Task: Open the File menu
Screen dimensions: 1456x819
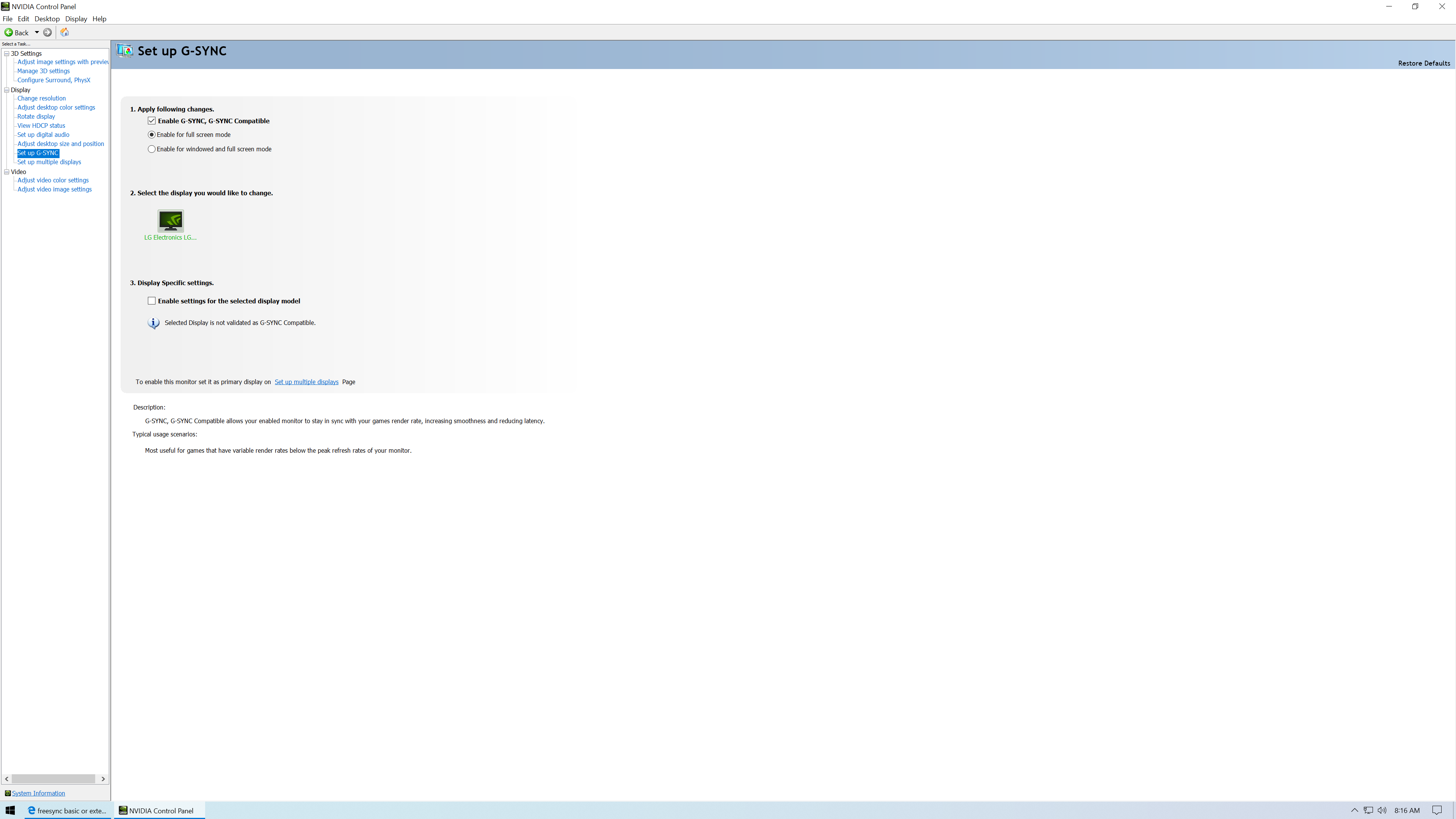Action: [7, 19]
